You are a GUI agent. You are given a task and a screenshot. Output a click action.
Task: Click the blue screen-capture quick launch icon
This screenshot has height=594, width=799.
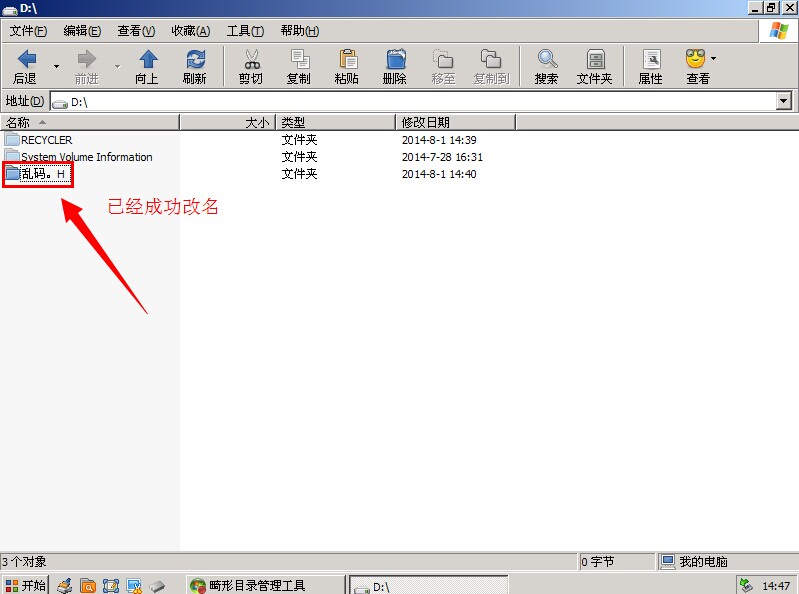[111, 586]
